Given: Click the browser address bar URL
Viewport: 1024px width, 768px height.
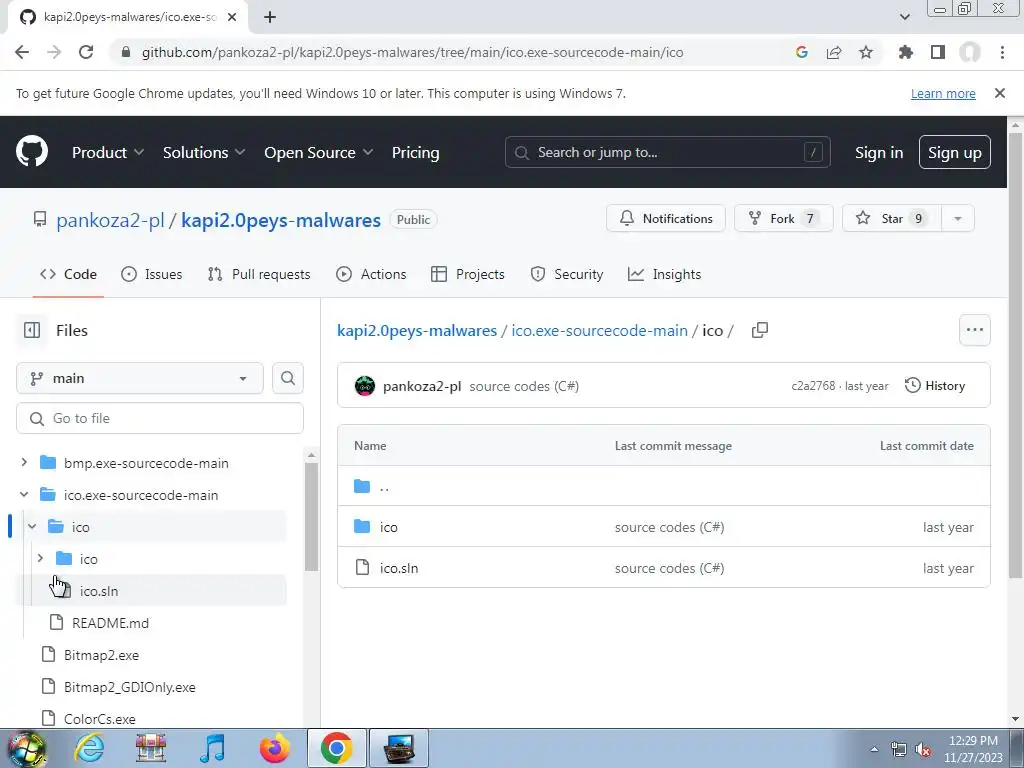Looking at the screenshot, I should click(413, 52).
